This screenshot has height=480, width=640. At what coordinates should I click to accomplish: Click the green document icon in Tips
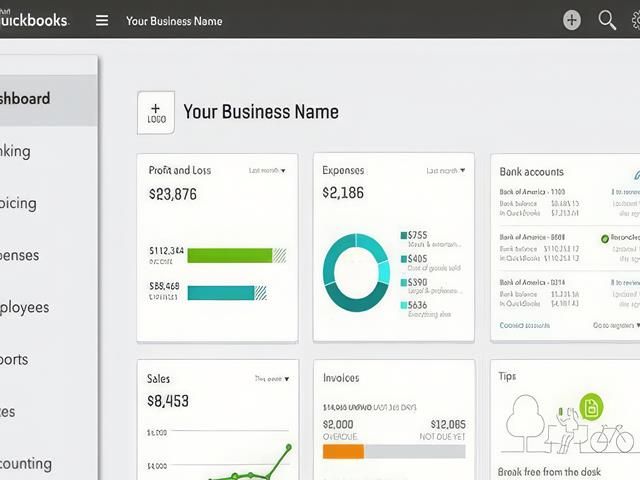(x=591, y=407)
